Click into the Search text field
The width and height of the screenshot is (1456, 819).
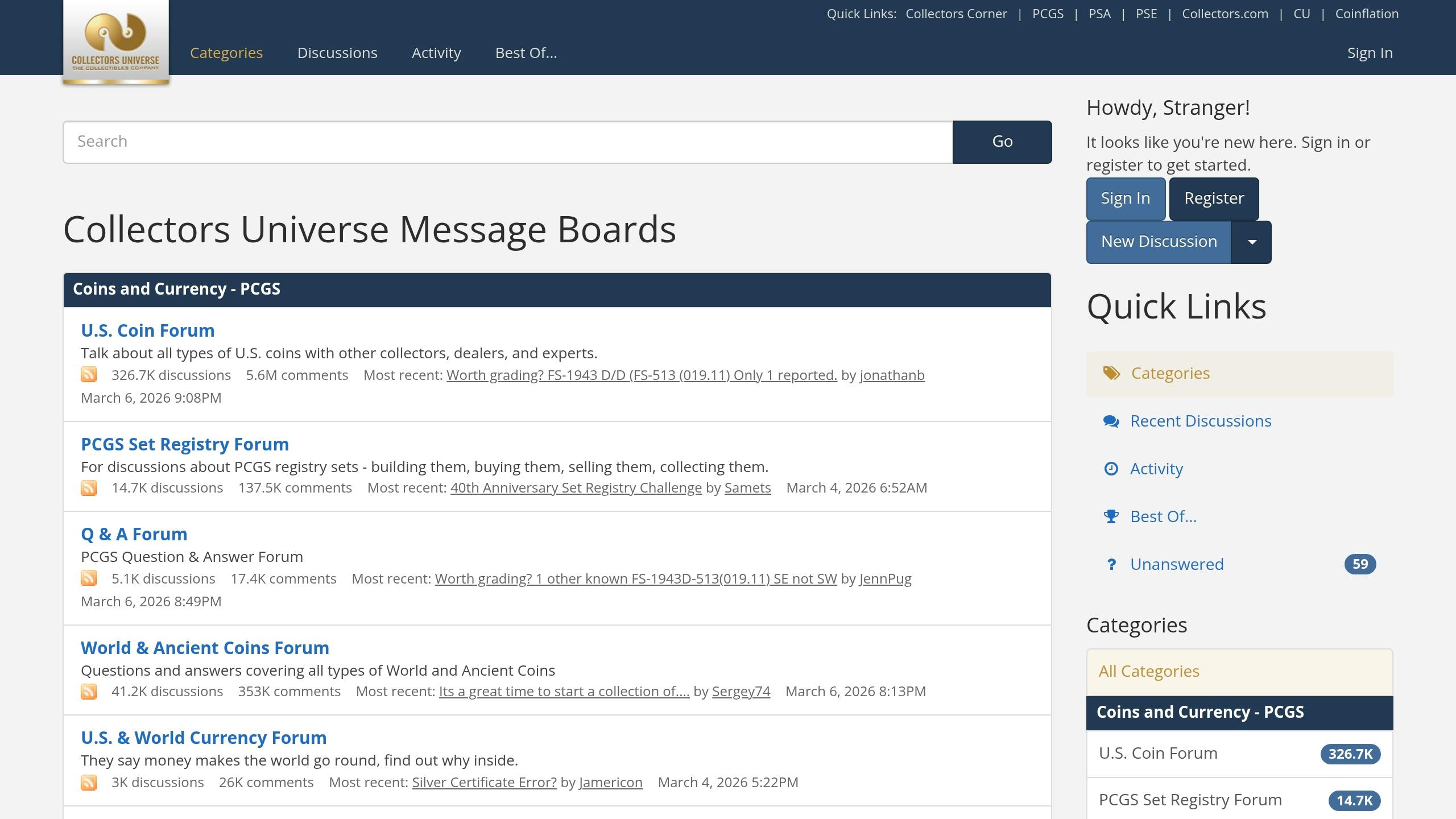click(x=507, y=142)
